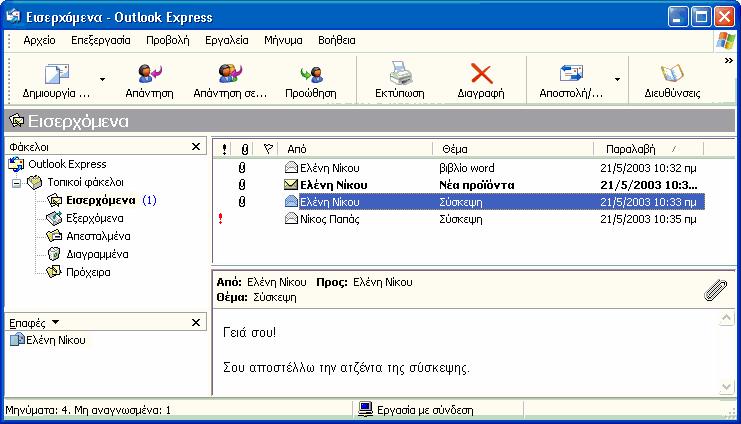
Task: Click opened envelope icon of βιβλίο word
Action: [291, 167]
